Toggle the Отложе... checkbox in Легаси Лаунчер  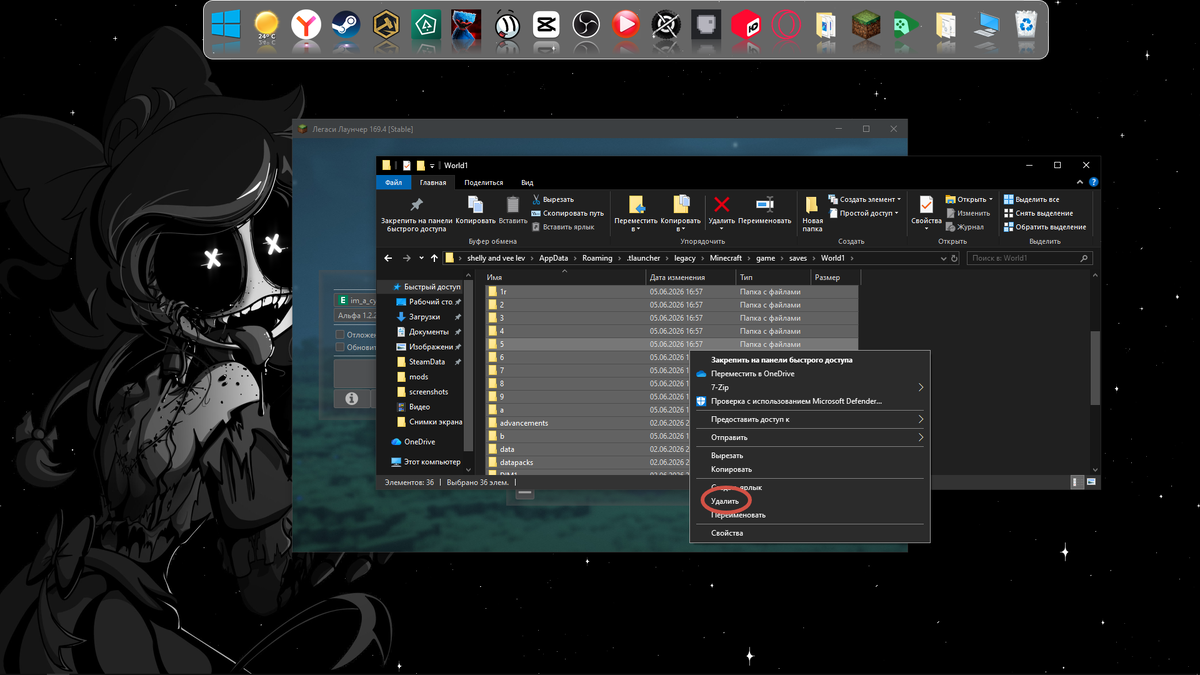point(341,335)
